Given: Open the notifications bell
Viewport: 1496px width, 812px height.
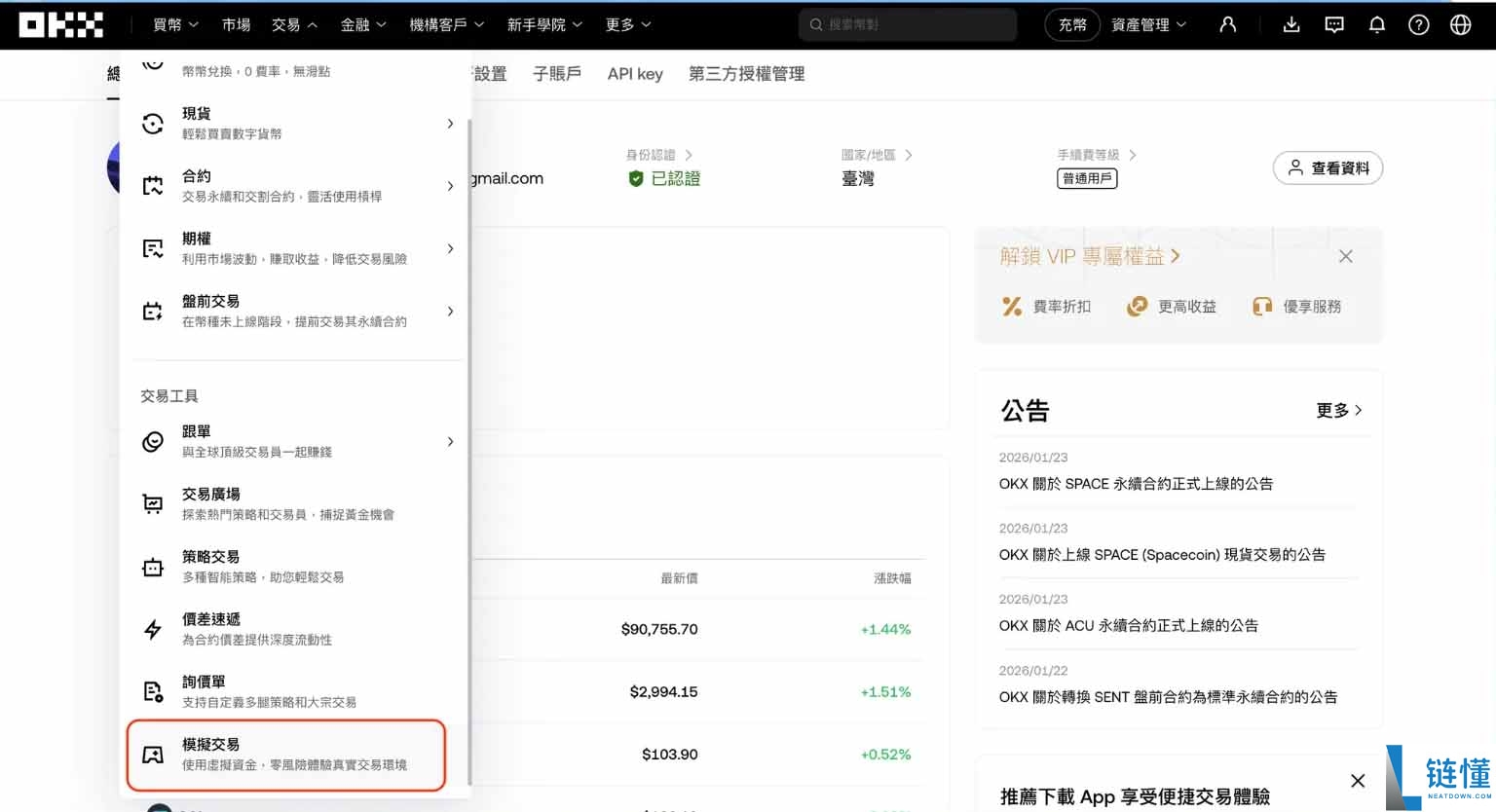Looking at the screenshot, I should [x=1376, y=24].
